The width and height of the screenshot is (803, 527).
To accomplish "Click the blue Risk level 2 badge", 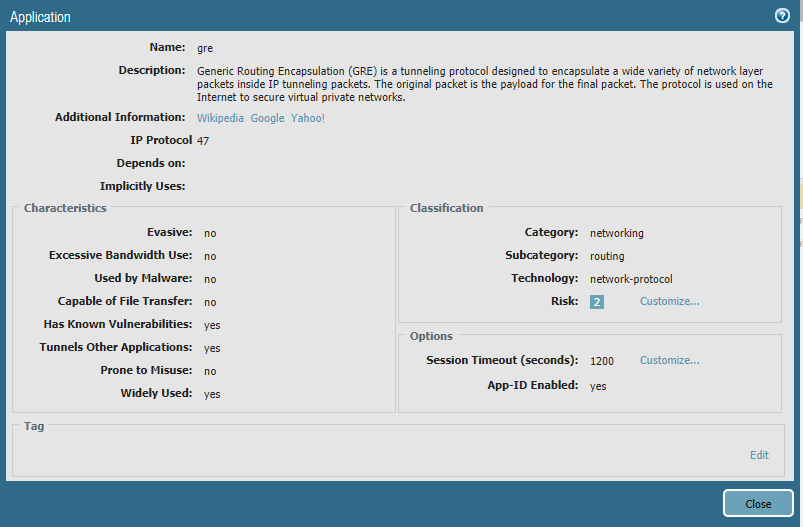I will point(597,302).
